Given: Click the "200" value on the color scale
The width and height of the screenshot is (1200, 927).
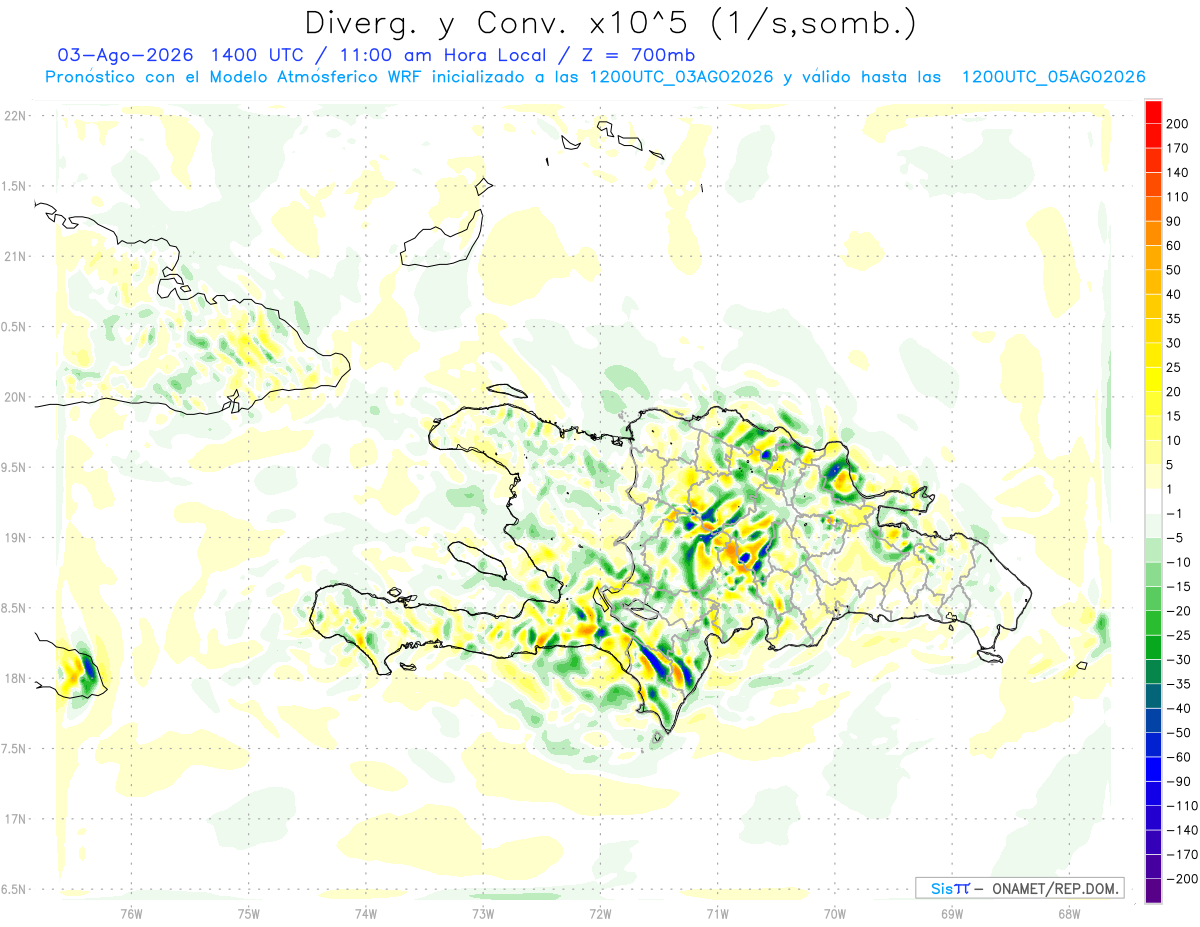Looking at the screenshot, I should click(1179, 123).
